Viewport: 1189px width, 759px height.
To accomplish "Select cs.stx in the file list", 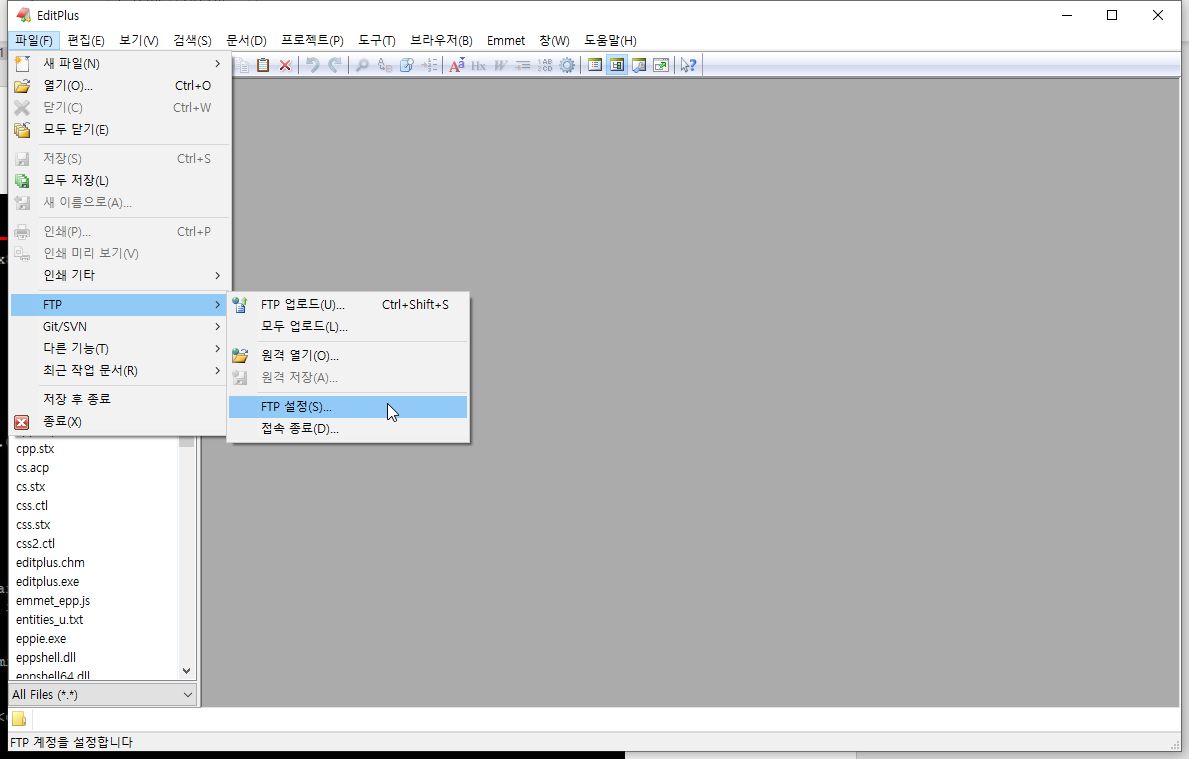I will click(x=30, y=487).
